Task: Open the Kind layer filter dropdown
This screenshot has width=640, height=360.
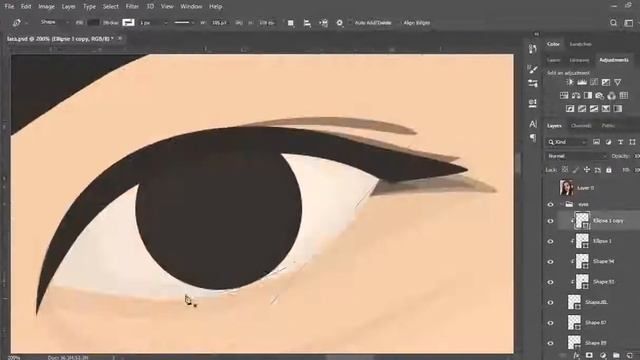Action: click(x=567, y=142)
